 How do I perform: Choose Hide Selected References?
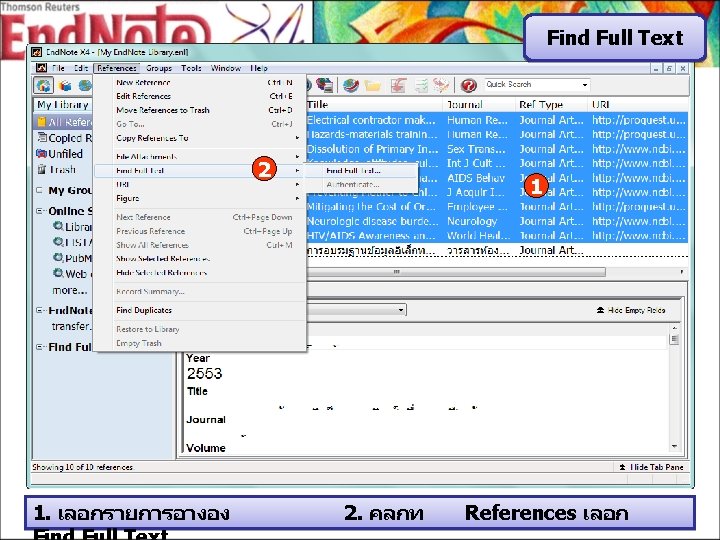200,273
